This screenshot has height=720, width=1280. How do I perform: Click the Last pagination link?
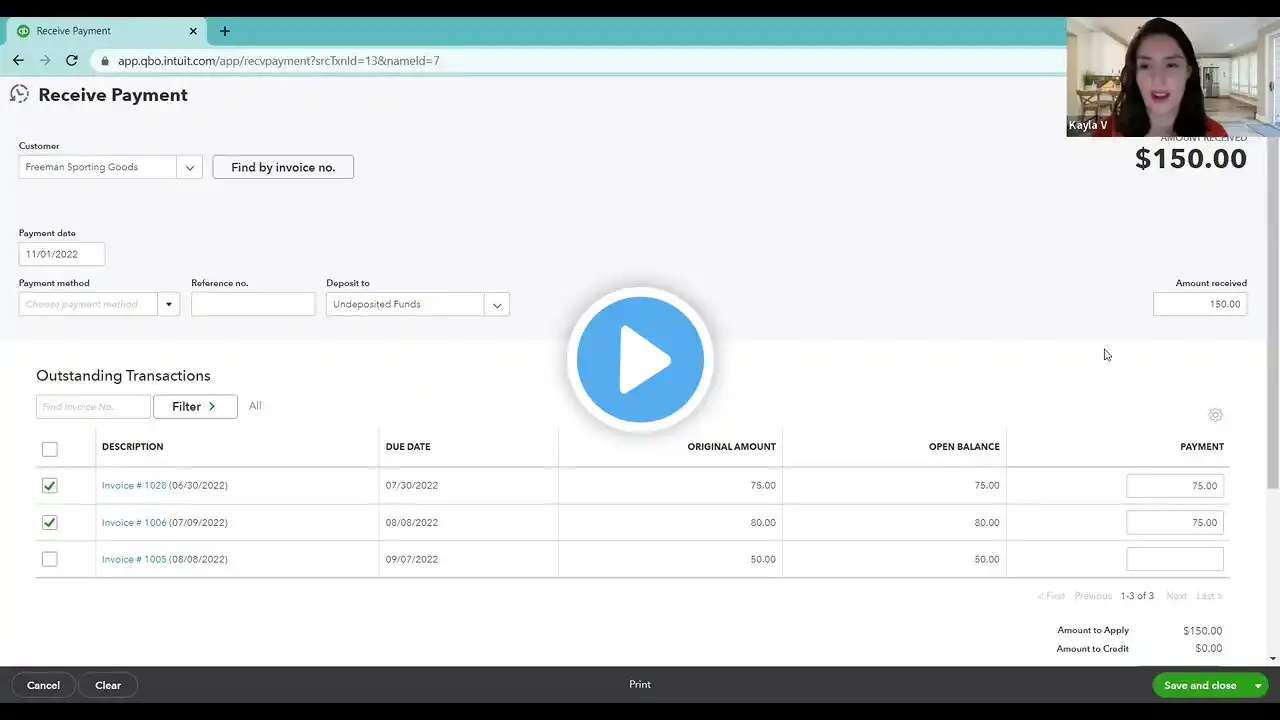pos(1209,596)
